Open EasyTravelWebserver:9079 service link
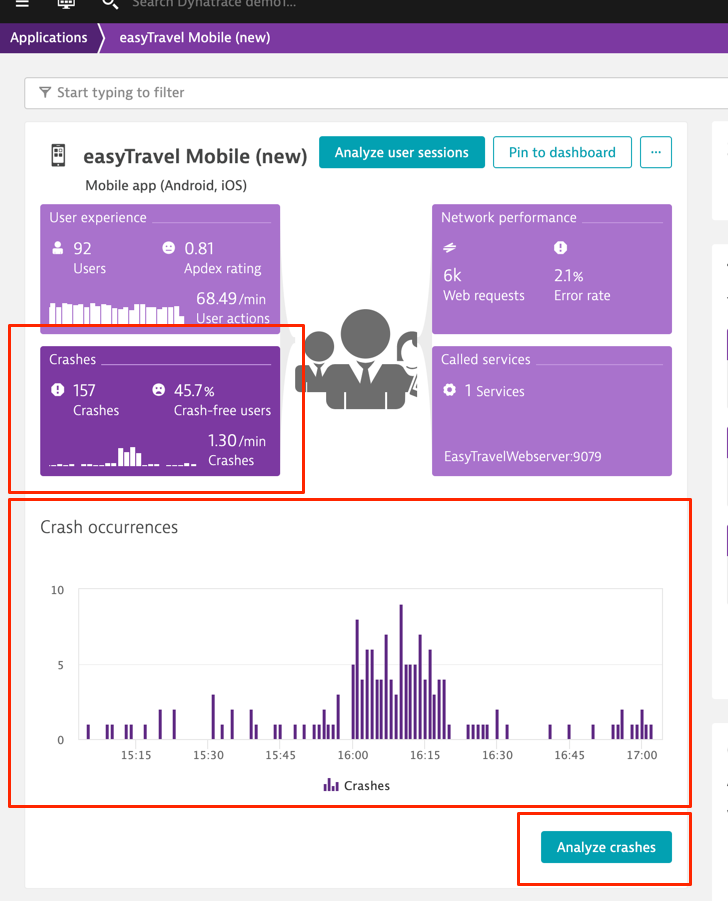This screenshot has width=728, height=901. pos(522,456)
